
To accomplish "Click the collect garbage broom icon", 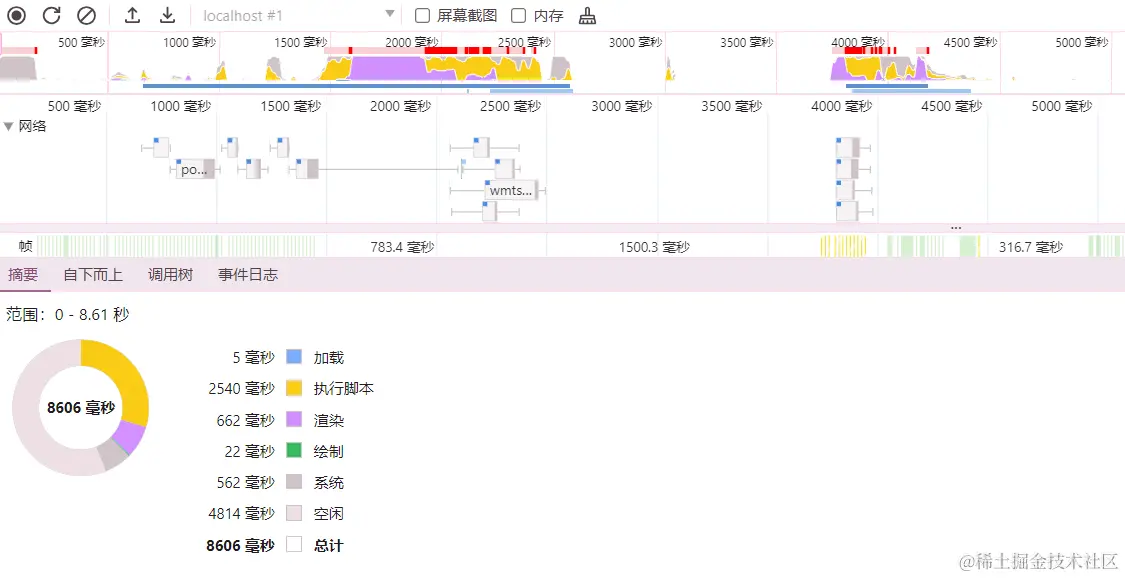I will (x=588, y=16).
